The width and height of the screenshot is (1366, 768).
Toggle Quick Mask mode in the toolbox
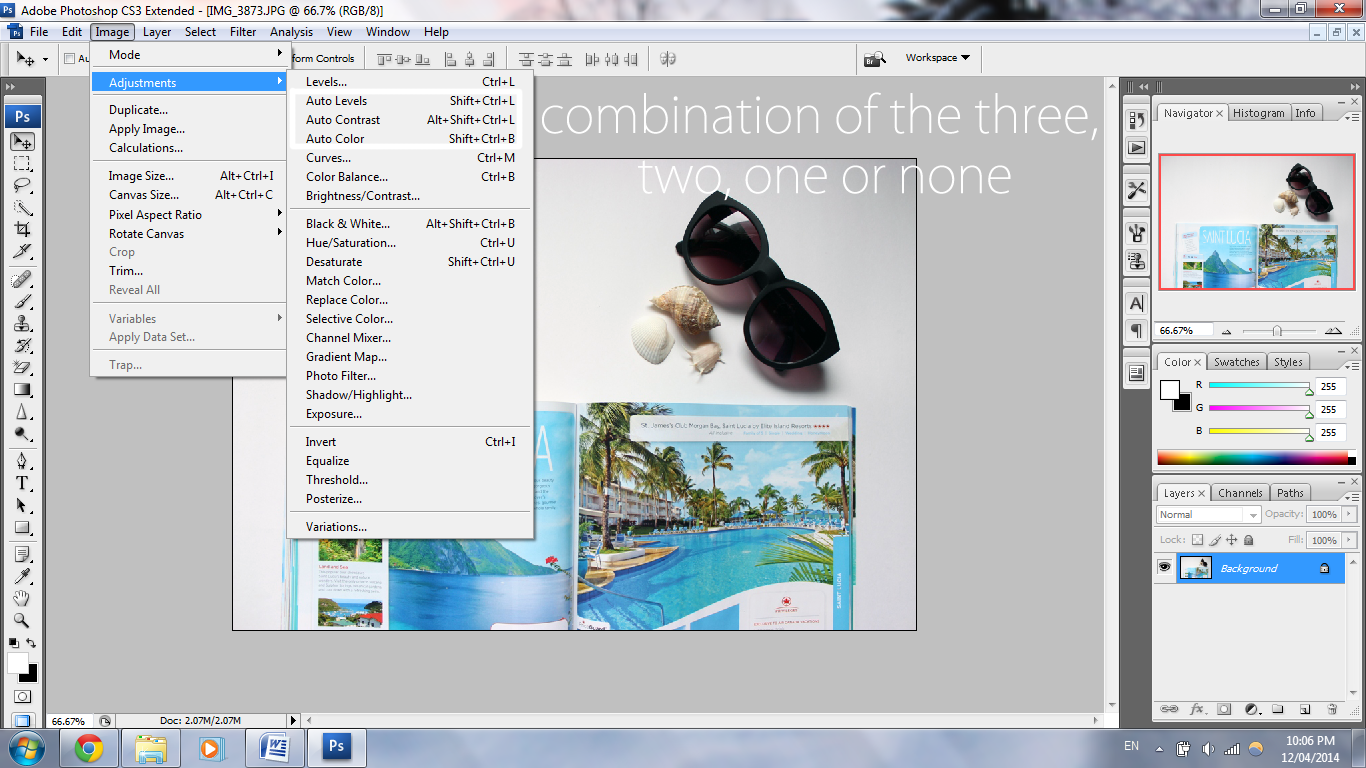(x=22, y=696)
